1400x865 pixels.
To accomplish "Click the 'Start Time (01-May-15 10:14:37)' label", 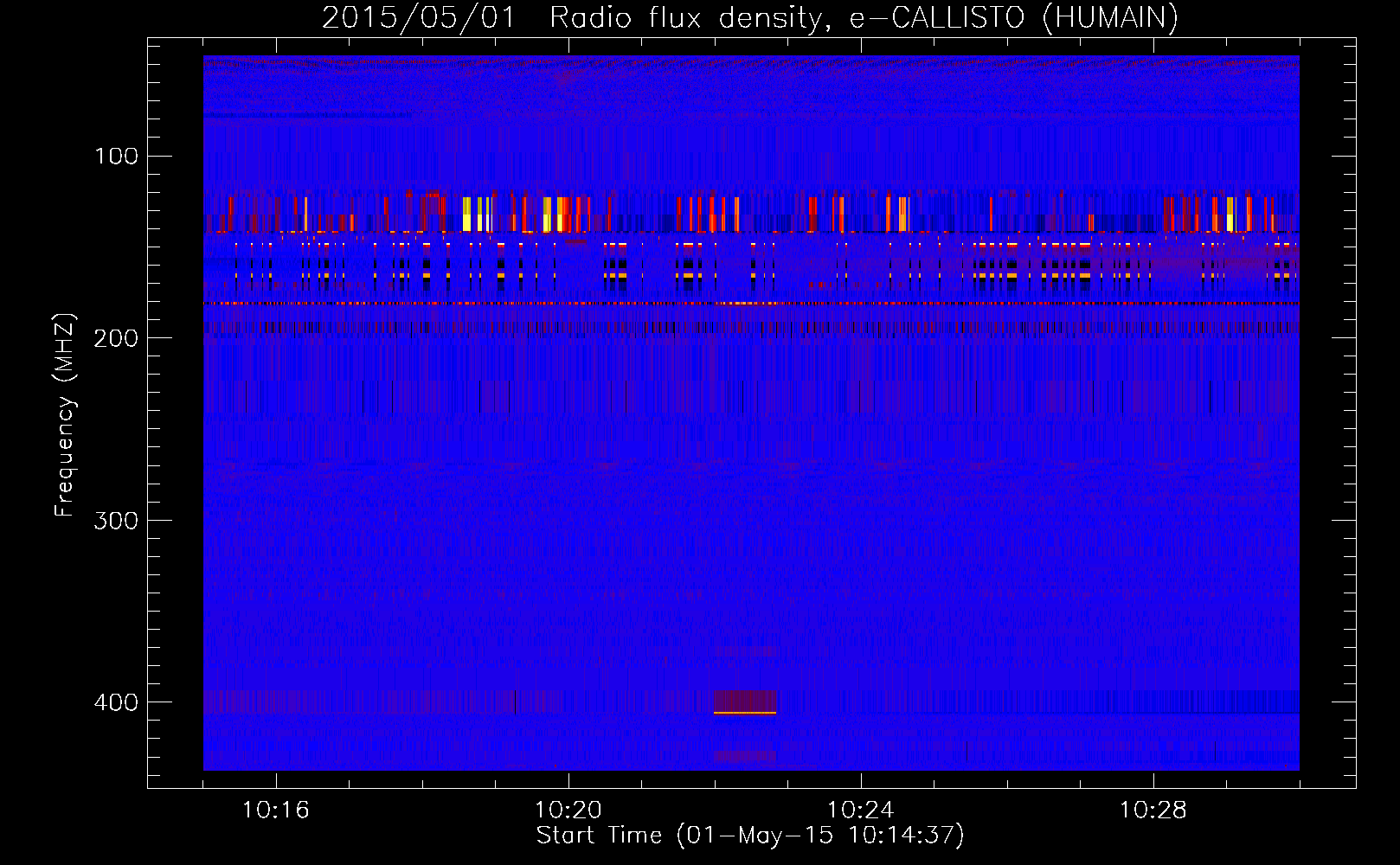I will 749,836.
